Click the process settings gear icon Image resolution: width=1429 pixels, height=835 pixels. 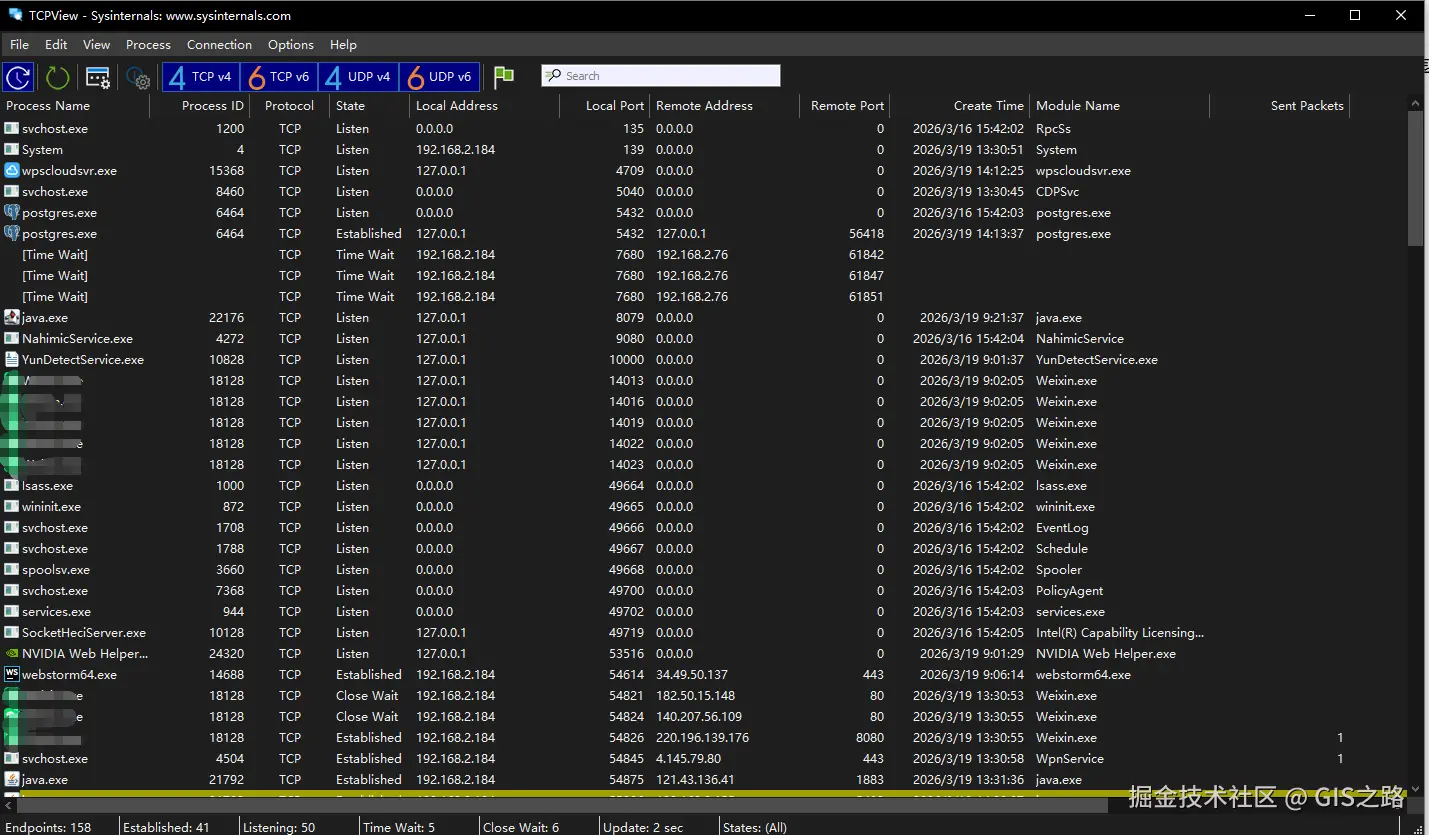pyautogui.click(x=138, y=78)
